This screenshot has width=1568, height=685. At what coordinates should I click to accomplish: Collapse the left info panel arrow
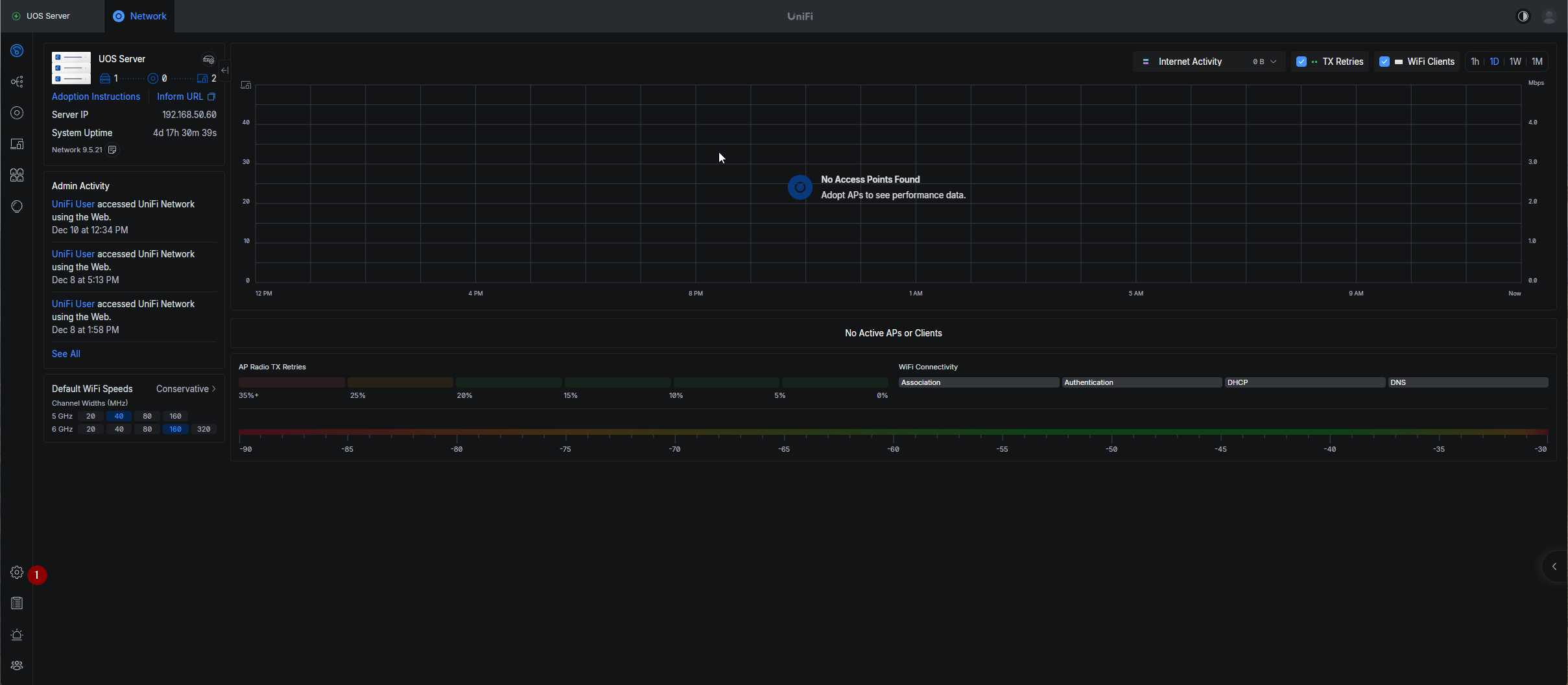[x=224, y=71]
